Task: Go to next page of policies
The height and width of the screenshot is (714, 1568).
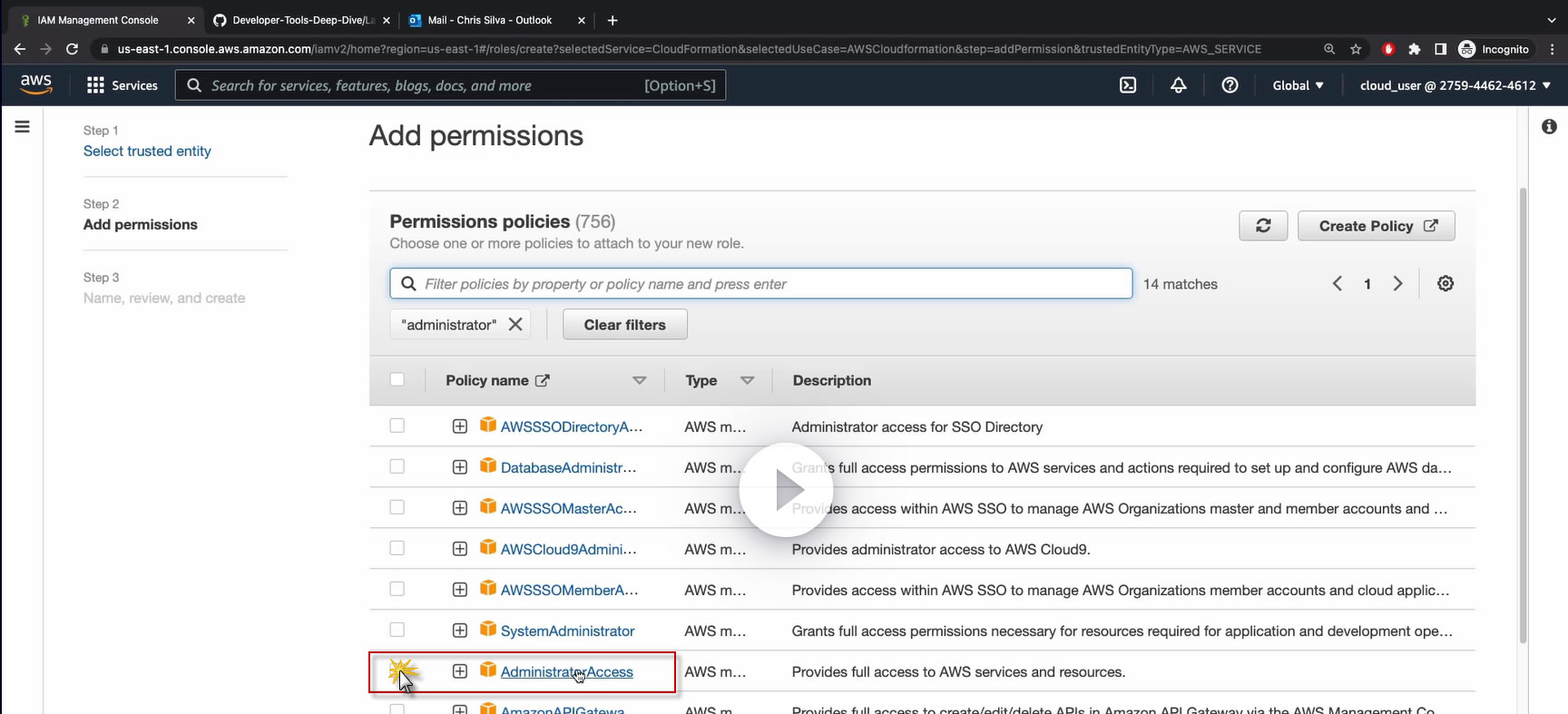Action: point(1397,284)
